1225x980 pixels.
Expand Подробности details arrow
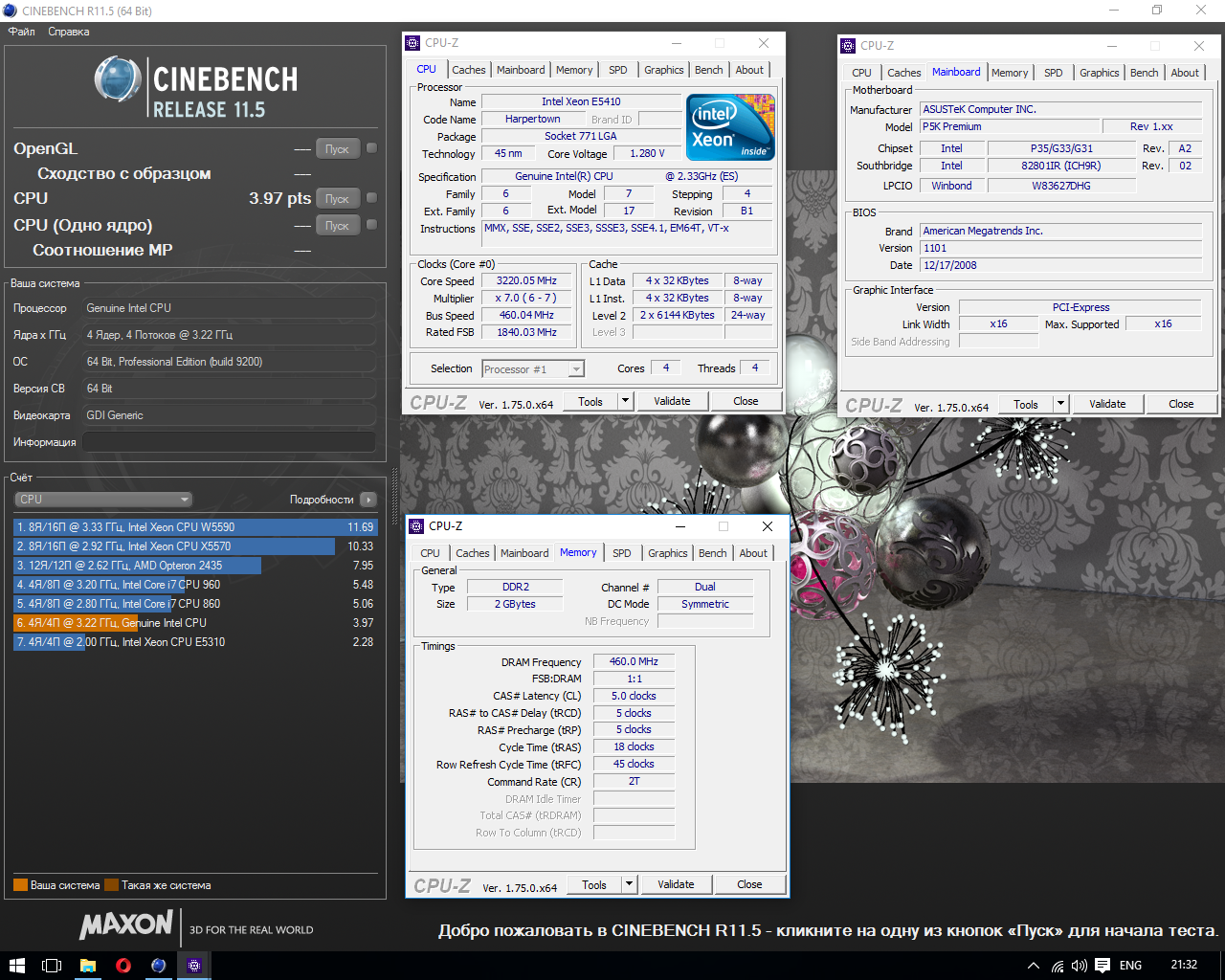pos(368,500)
